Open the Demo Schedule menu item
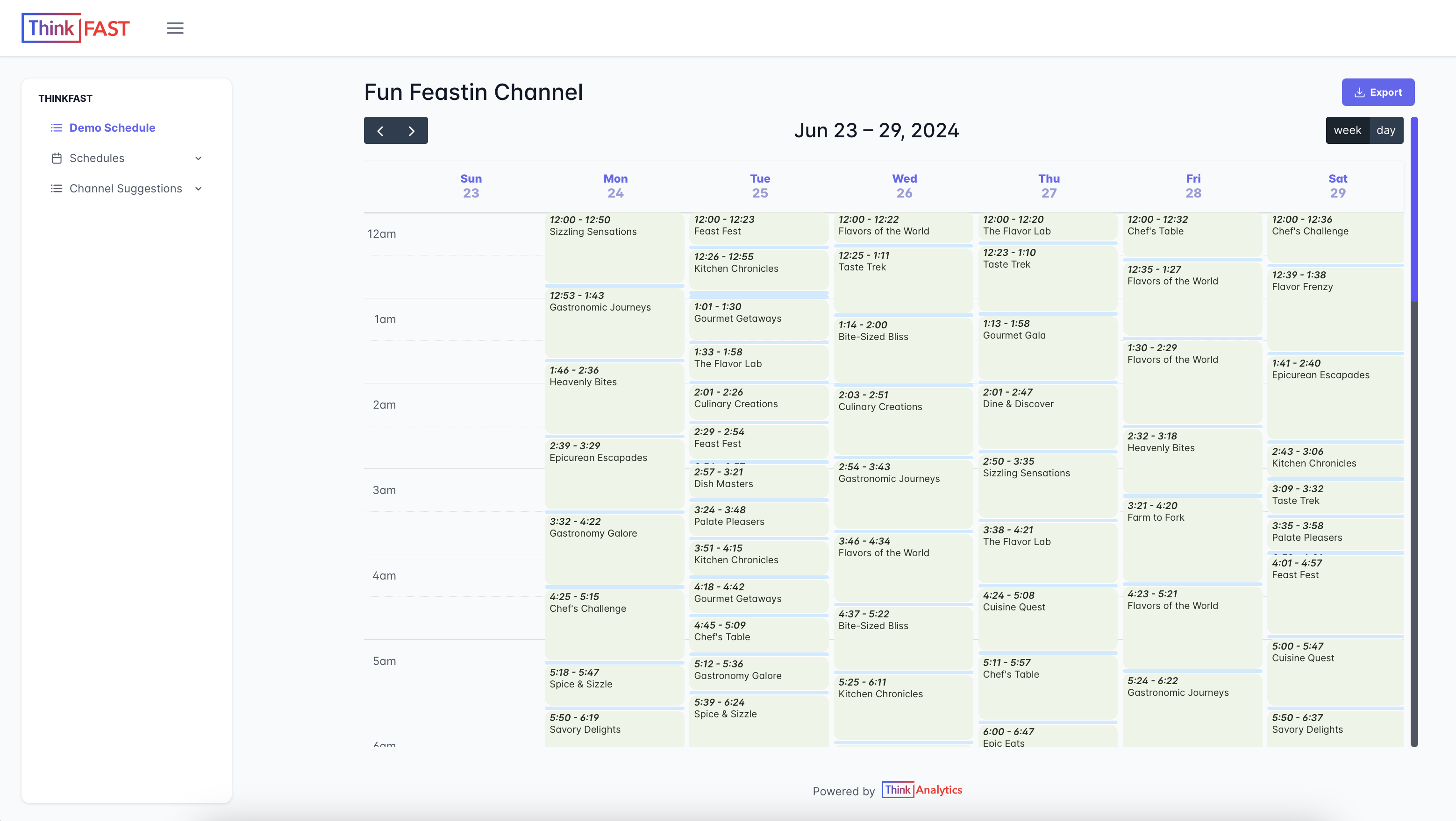 tap(112, 127)
